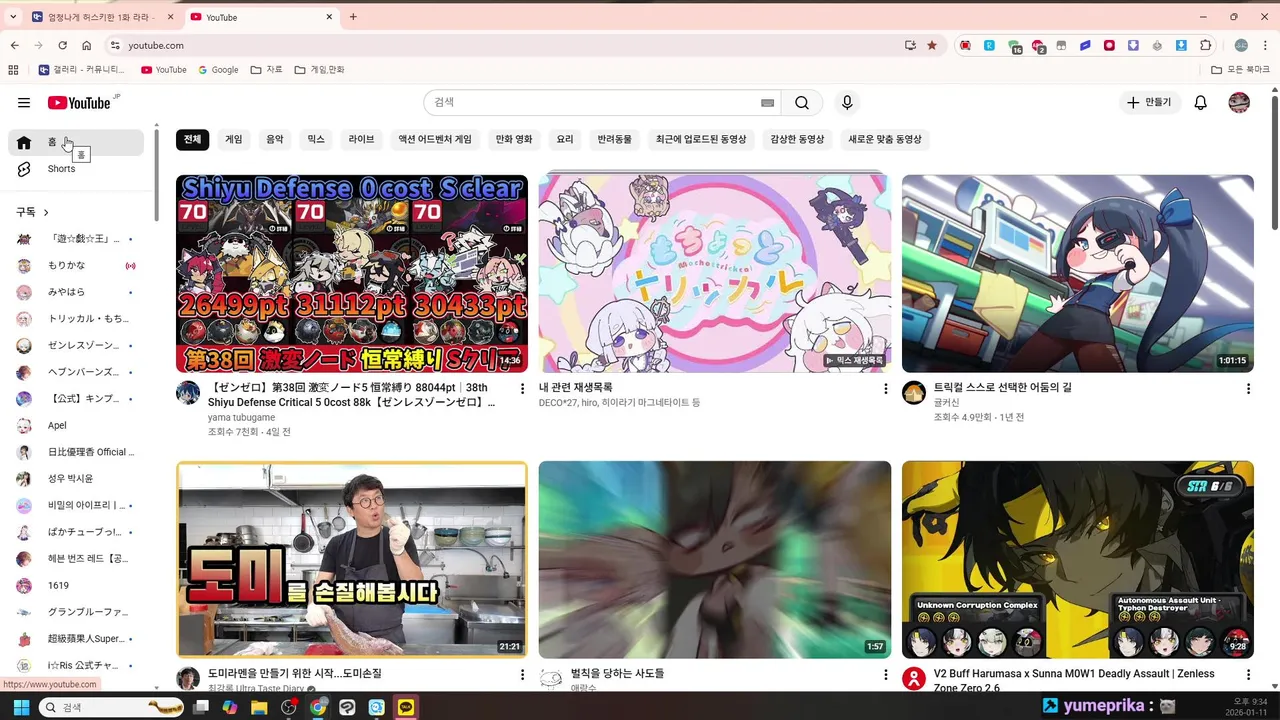
Task: Bookmark this page with the star icon
Action: tap(932, 45)
